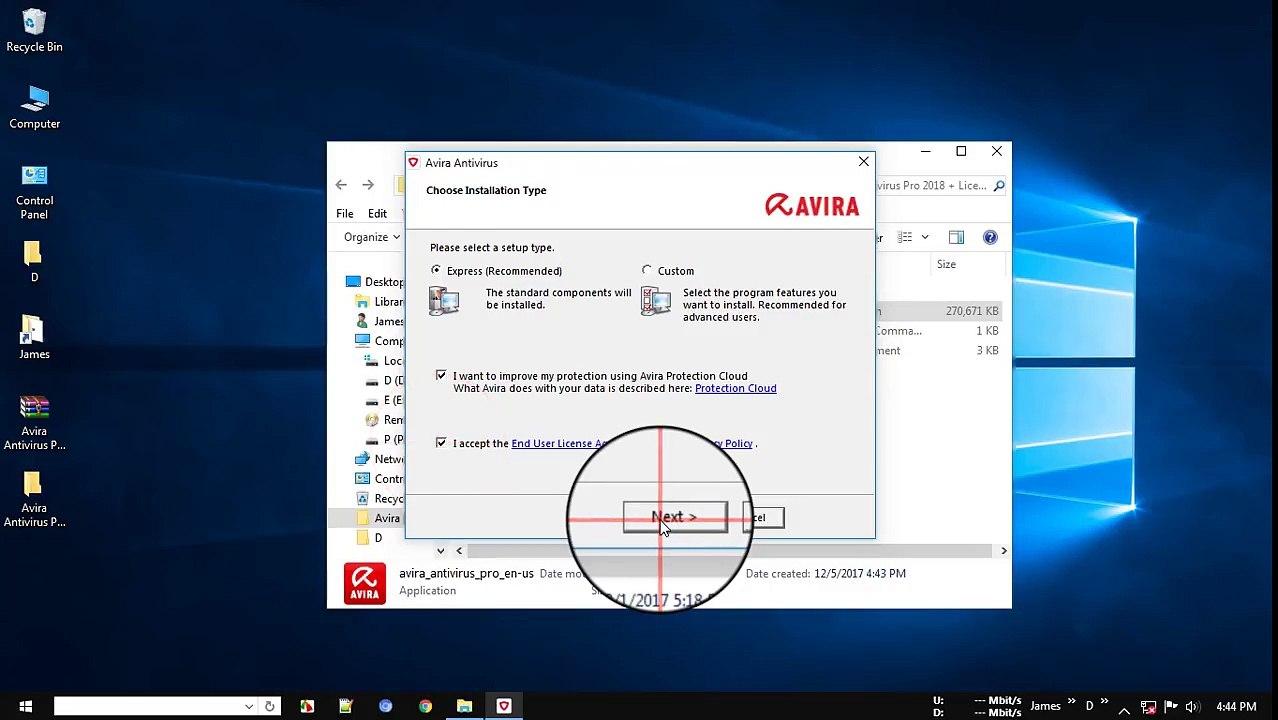Screen dimensions: 1278x720
Task: Select drive P in the Explorer tree
Action: (x=385, y=439)
